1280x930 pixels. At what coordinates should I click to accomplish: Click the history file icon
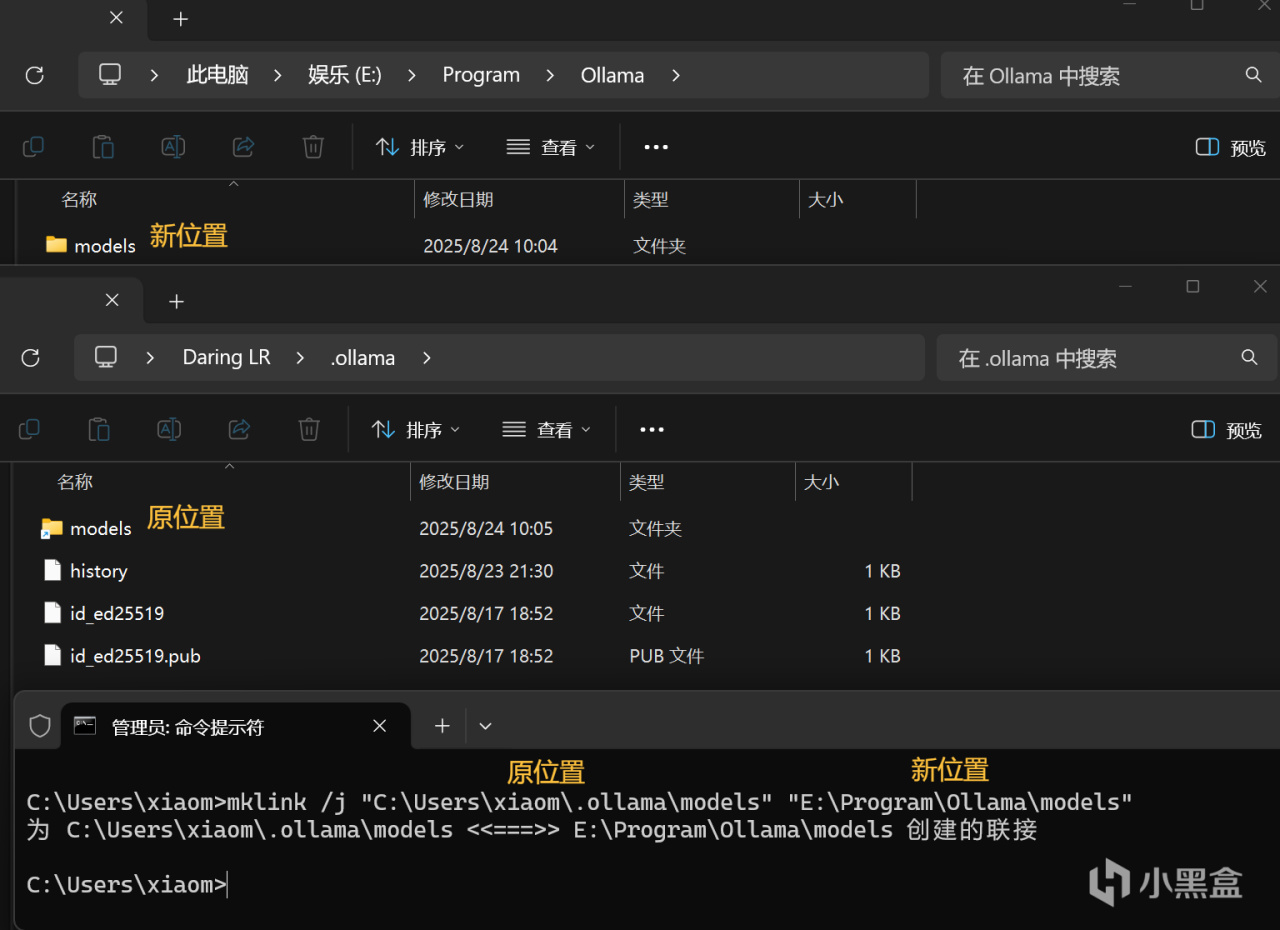[53, 570]
